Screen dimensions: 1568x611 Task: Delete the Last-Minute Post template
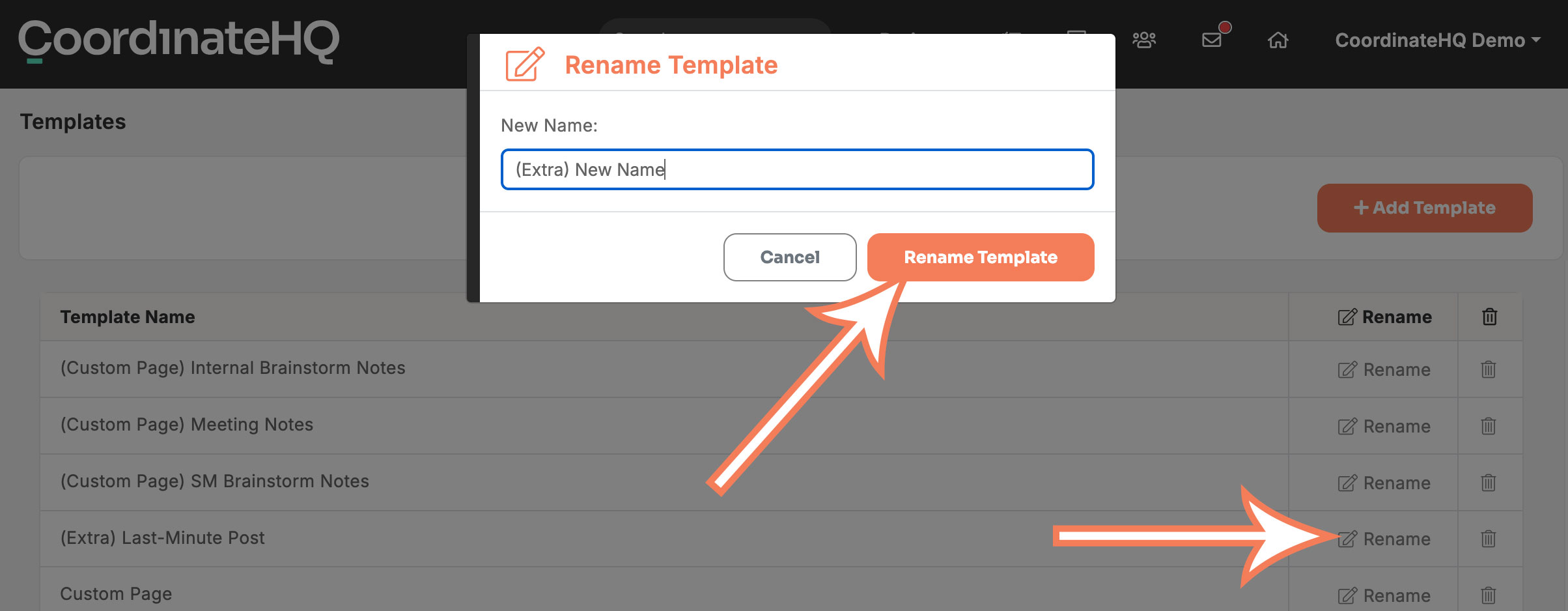click(1489, 539)
